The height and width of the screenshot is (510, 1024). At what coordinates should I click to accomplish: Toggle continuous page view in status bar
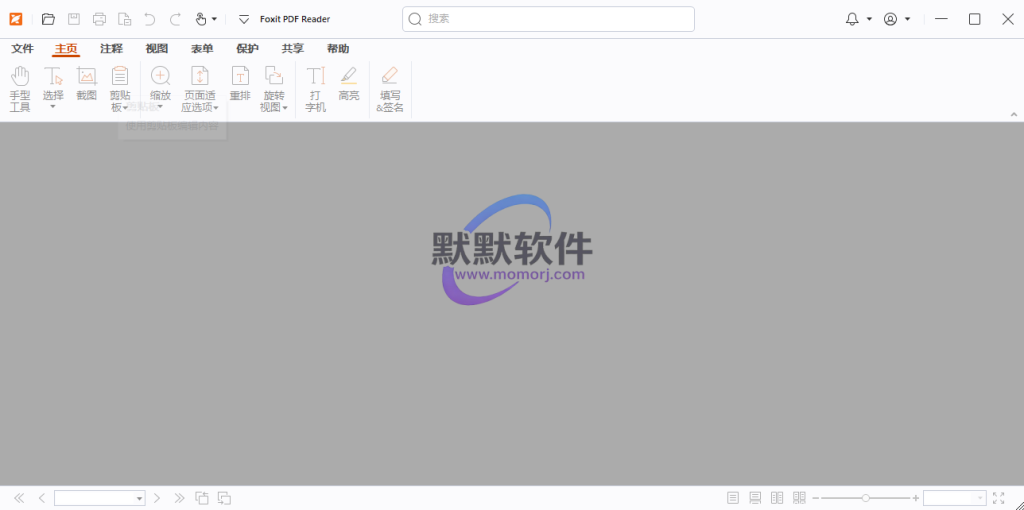pyautogui.click(x=755, y=498)
